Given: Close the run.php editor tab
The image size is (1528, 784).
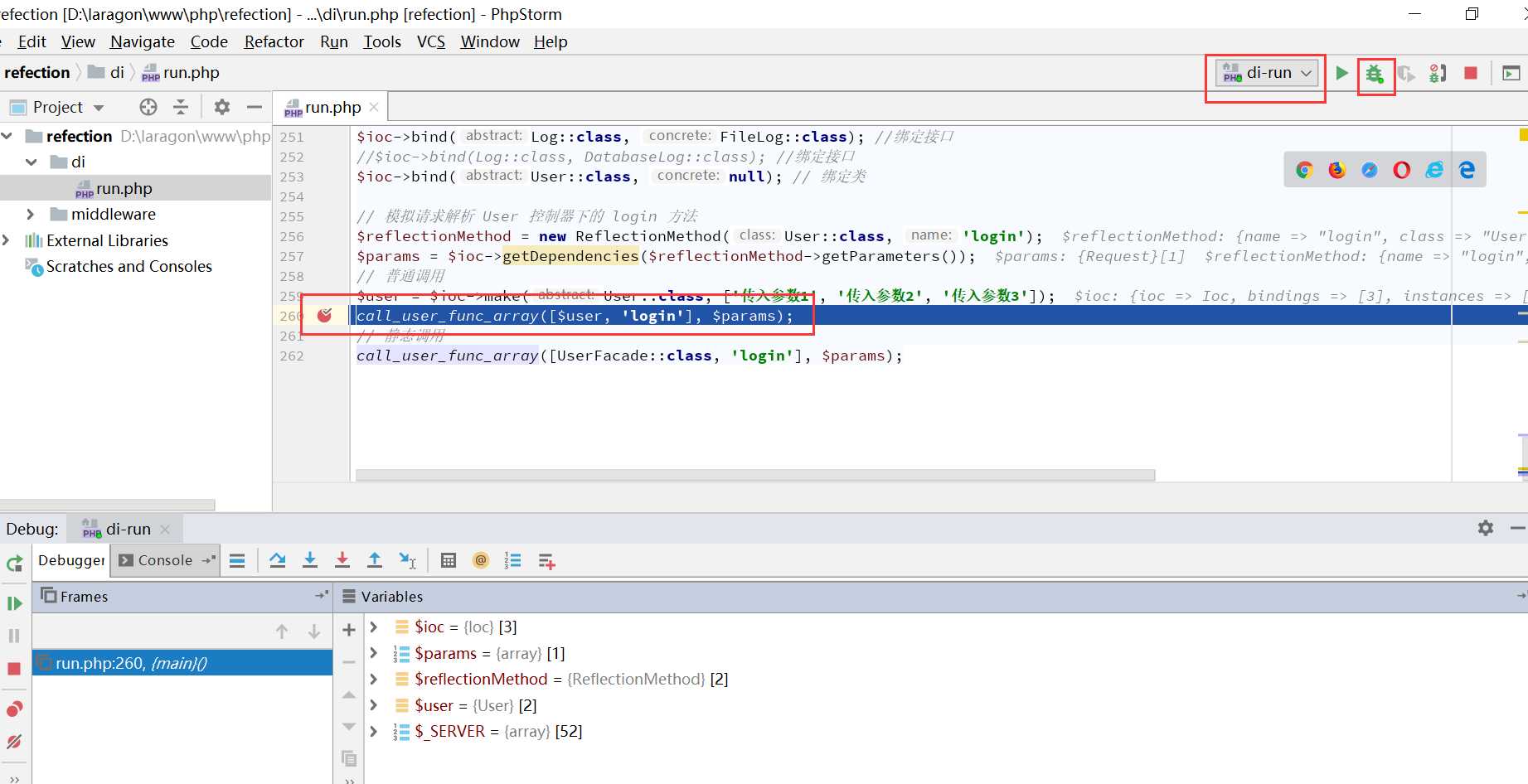Looking at the screenshot, I should click(374, 107).
